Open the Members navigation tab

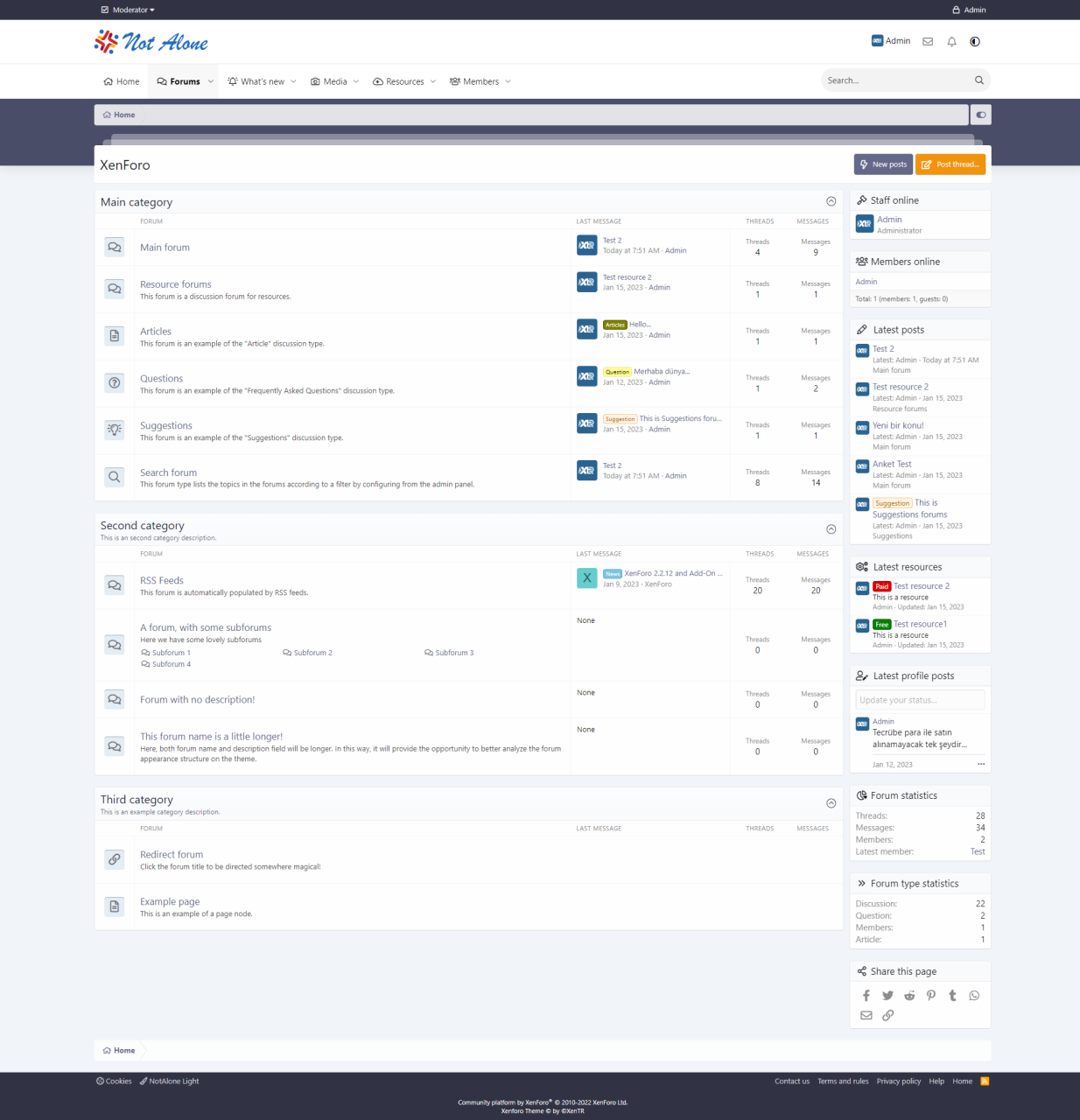point(473,81)
